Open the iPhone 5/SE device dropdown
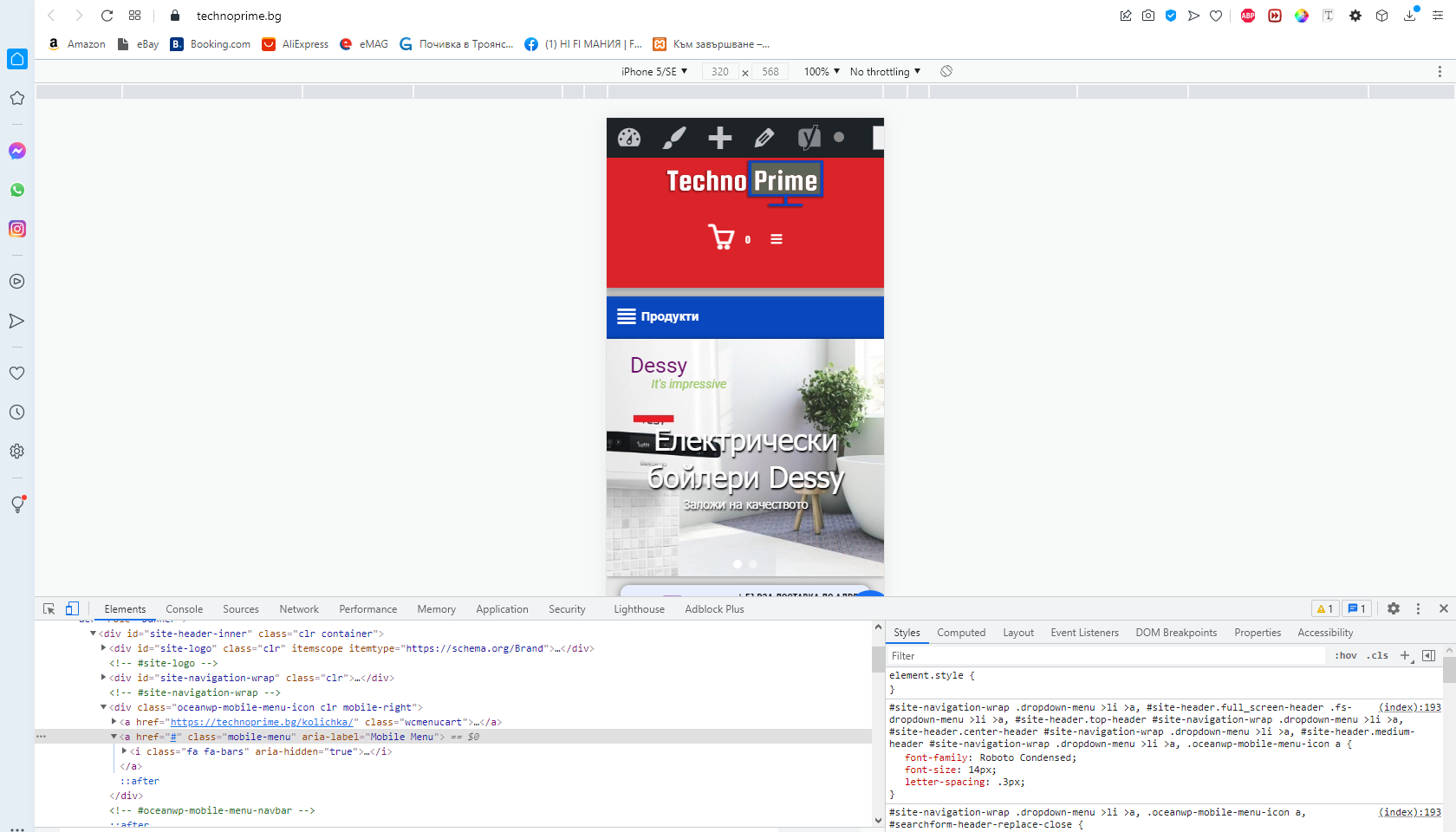The image size is (1456, 832). click(654, 71)
